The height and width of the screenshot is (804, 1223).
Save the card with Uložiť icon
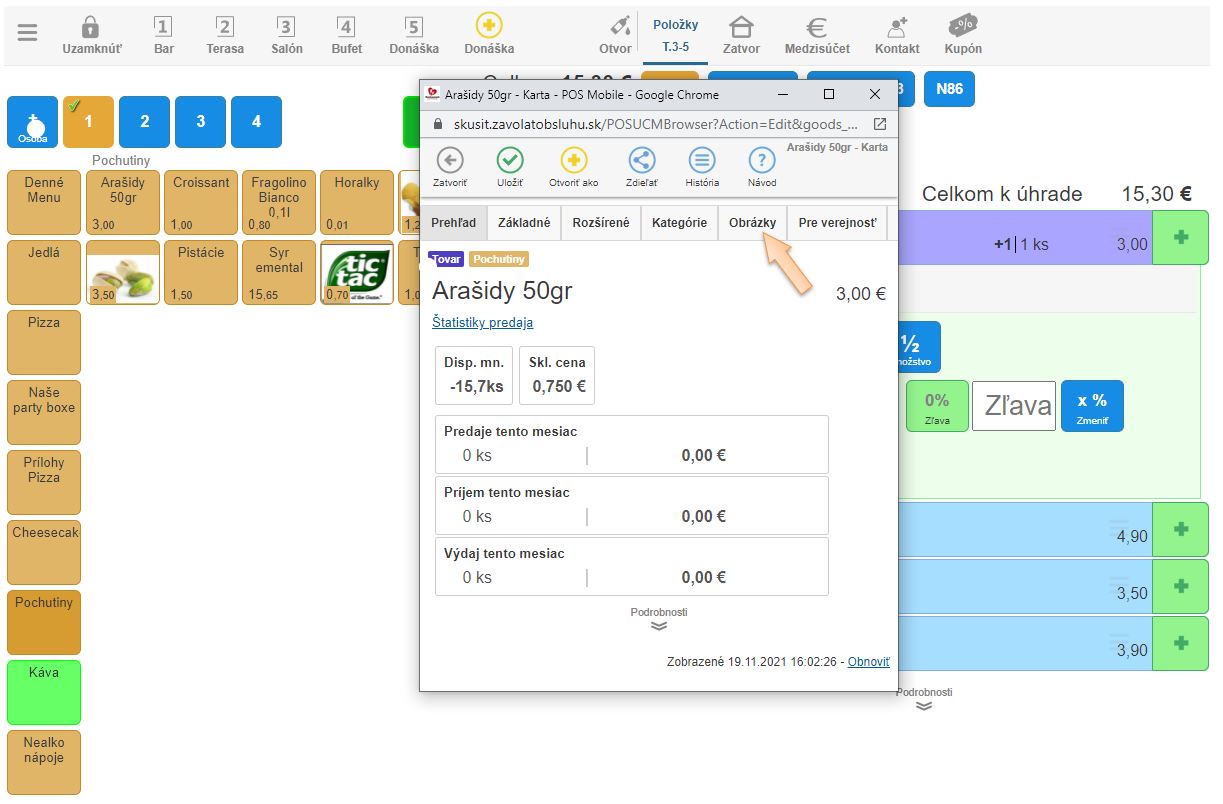[510, 160]
